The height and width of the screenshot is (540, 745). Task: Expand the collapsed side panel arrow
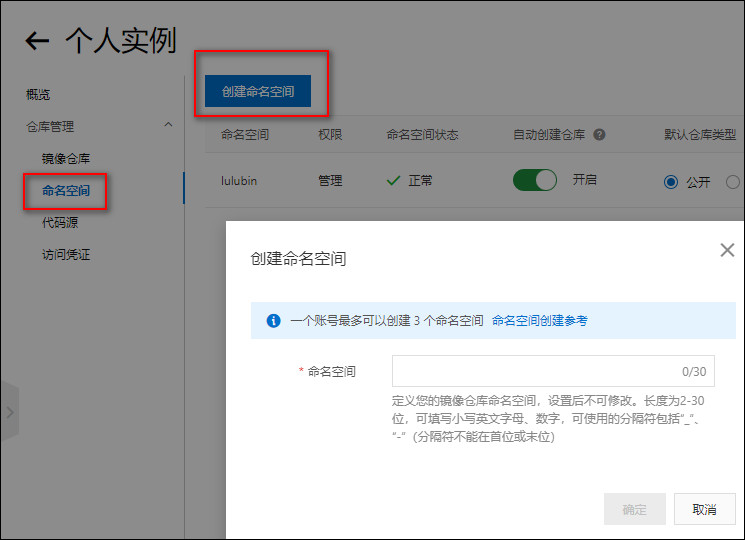point(10,412)
